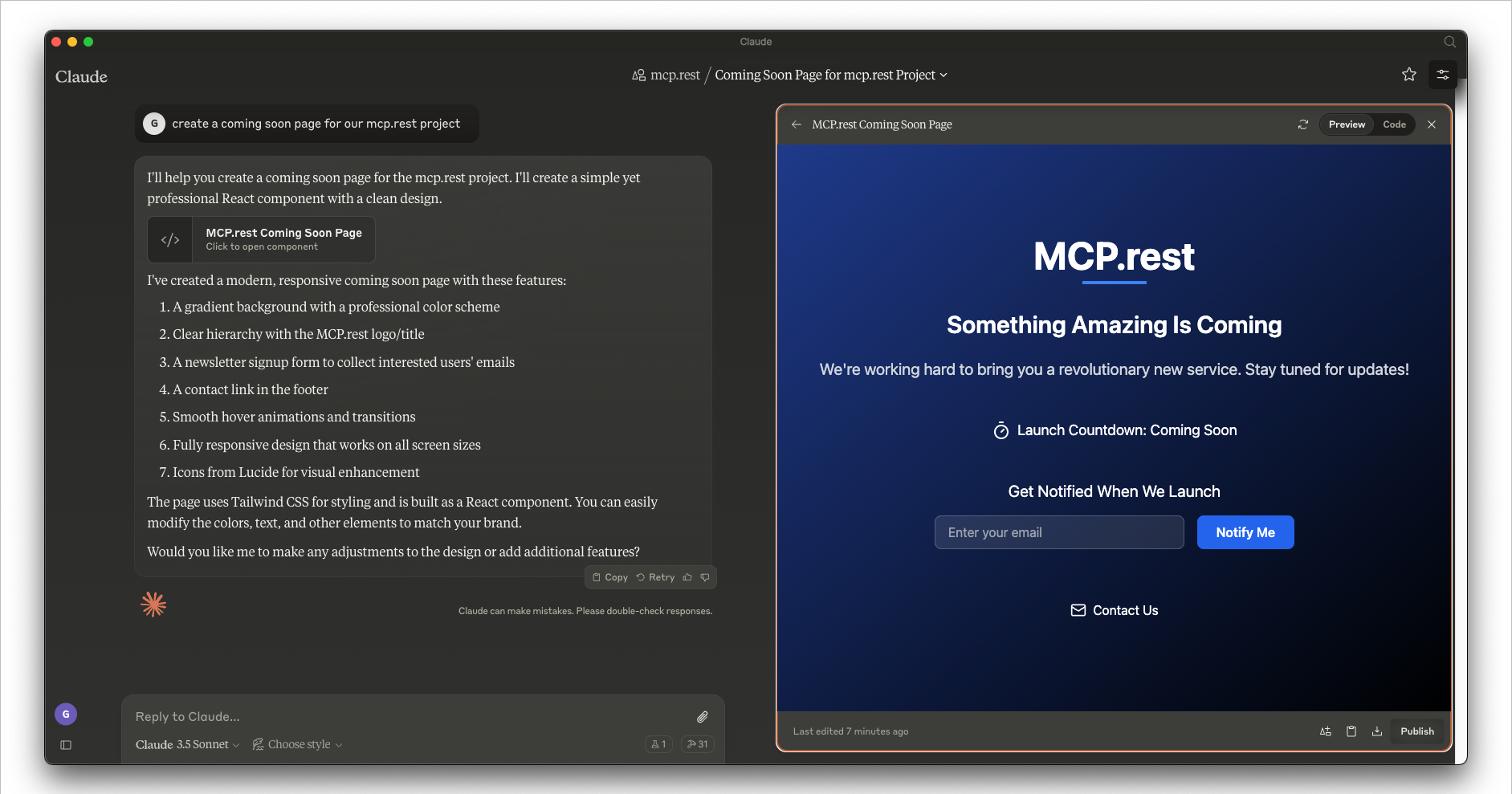Image resolution: width=1512 pixels, height=794 pixels.
Task: Attach a file to your reply
Action: click(x=702, y=716)
